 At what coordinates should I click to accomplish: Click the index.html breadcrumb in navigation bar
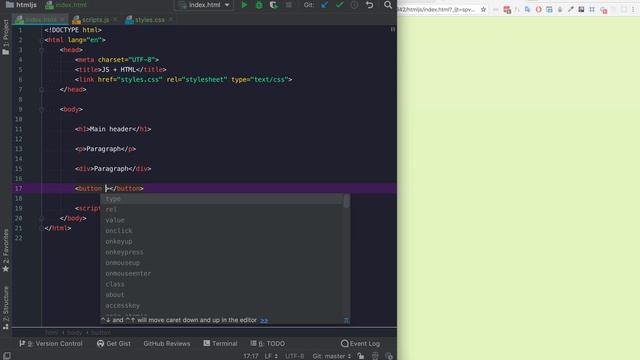click(x=66, y=5)
